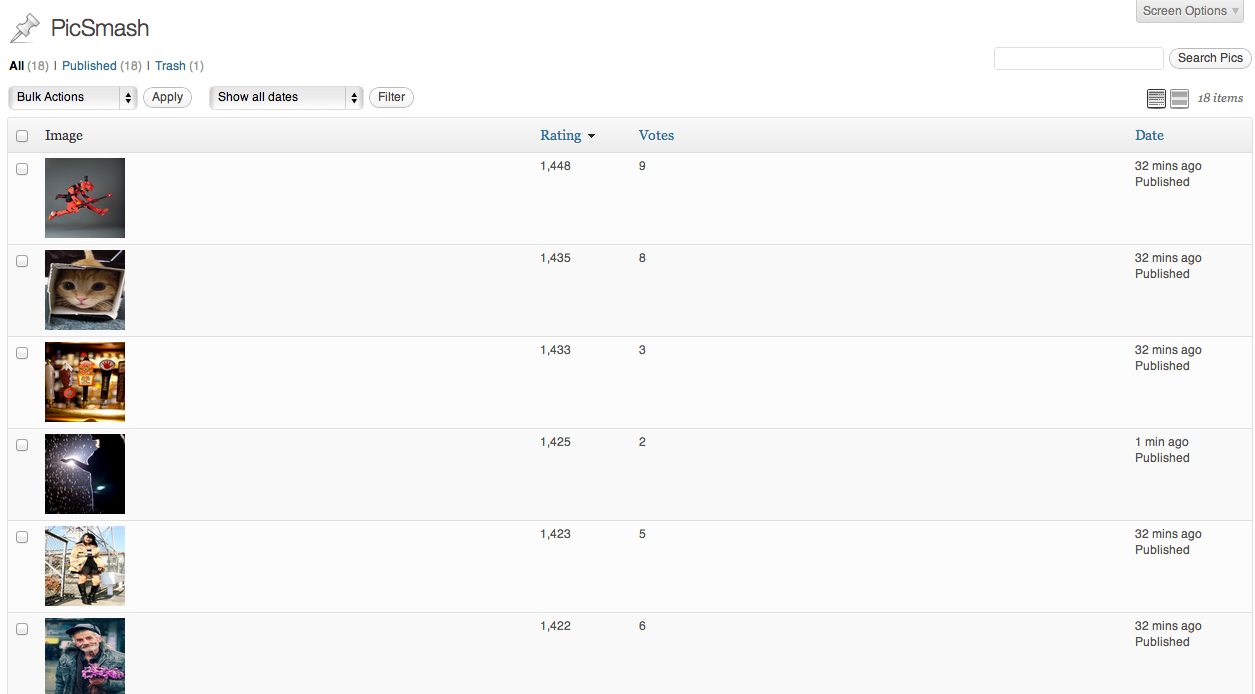This screenshot has height=694, width=1255.
Task: Open the dark night light thumbnail
Action: click(x=85, y=474)
